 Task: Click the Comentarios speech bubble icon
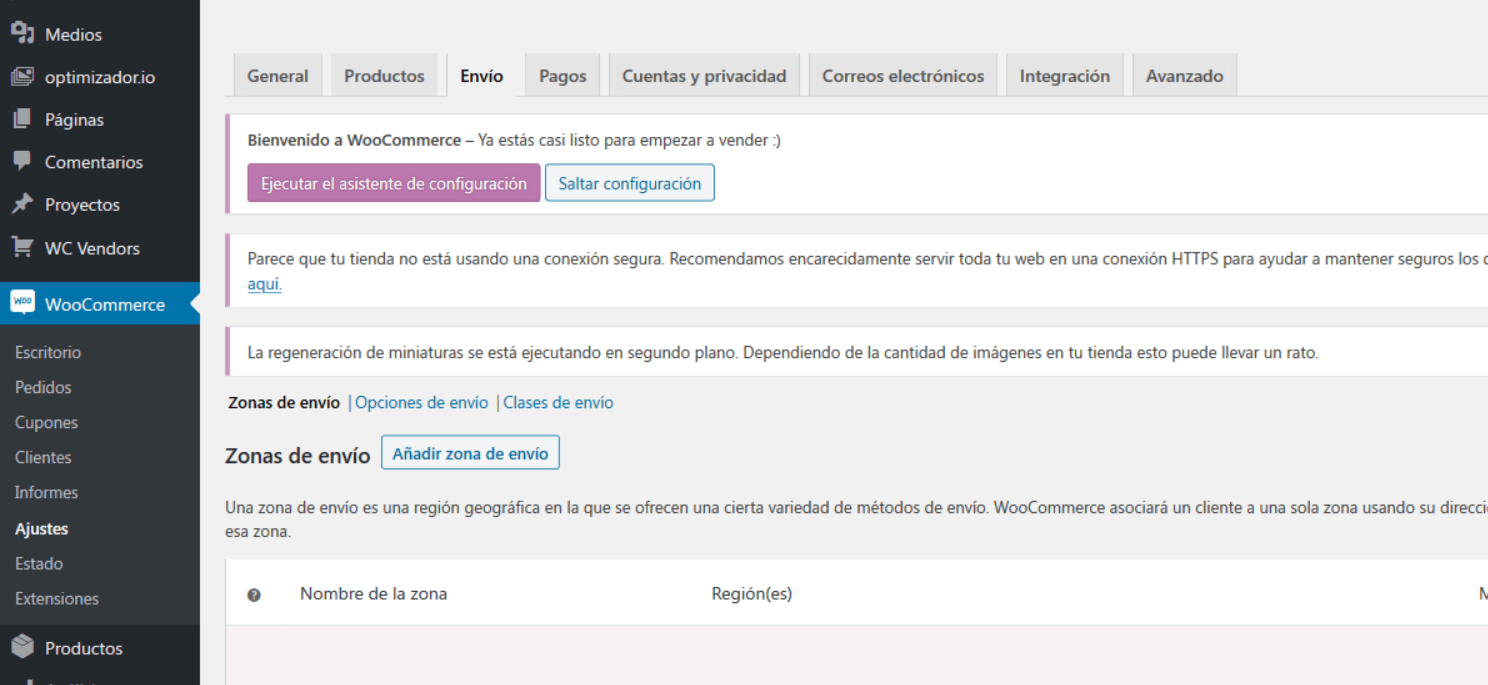point(22,161)
